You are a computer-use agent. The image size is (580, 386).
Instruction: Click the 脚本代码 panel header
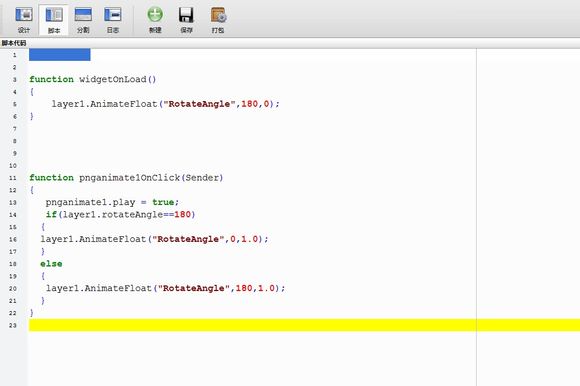(14, 43)
